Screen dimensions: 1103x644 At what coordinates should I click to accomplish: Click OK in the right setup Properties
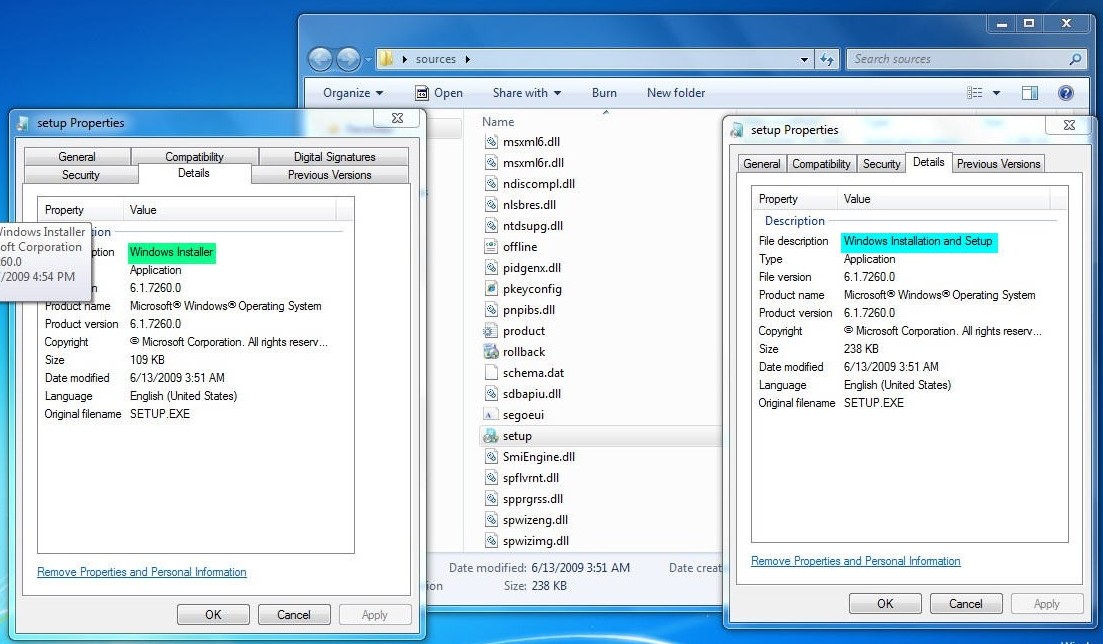pos(885,603)
